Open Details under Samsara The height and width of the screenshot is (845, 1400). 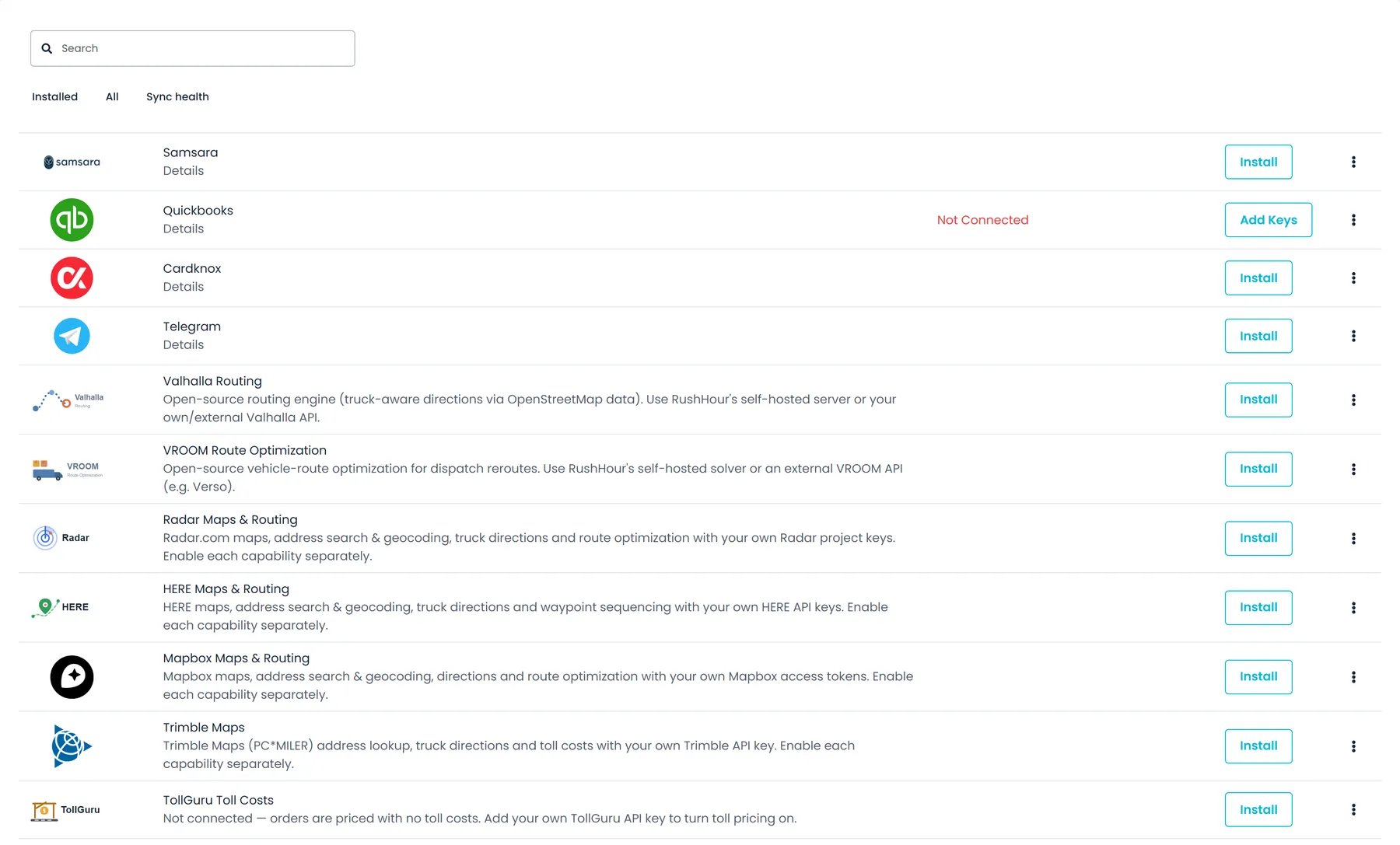(x=184, y=171)
